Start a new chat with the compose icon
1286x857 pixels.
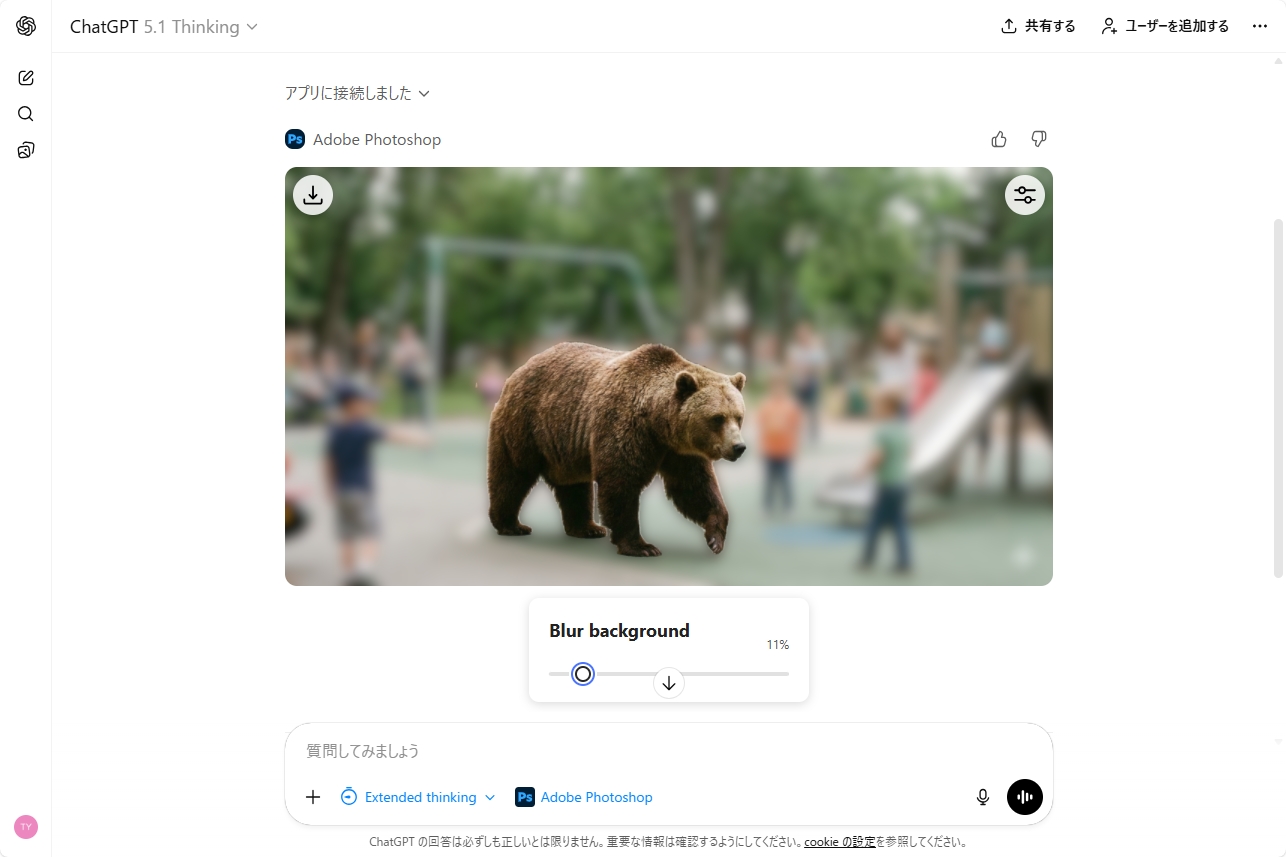(26, 78)
